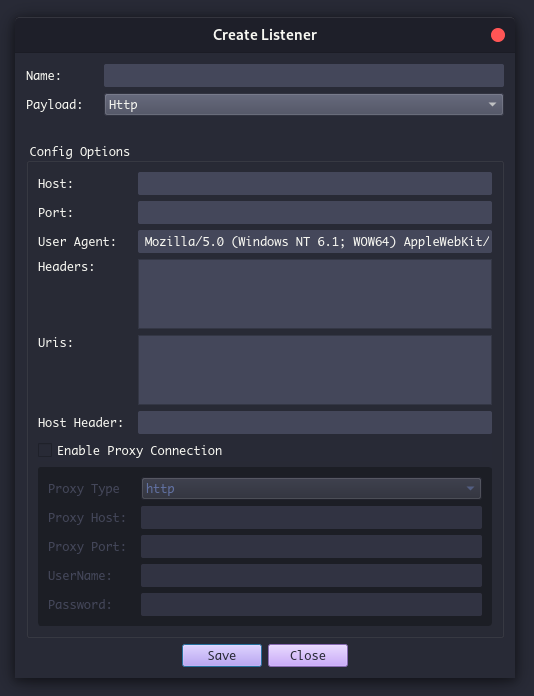The width and height of the screenshot is (534, 696).
Task: Save the listener configuration
Action: click(222, 656)
